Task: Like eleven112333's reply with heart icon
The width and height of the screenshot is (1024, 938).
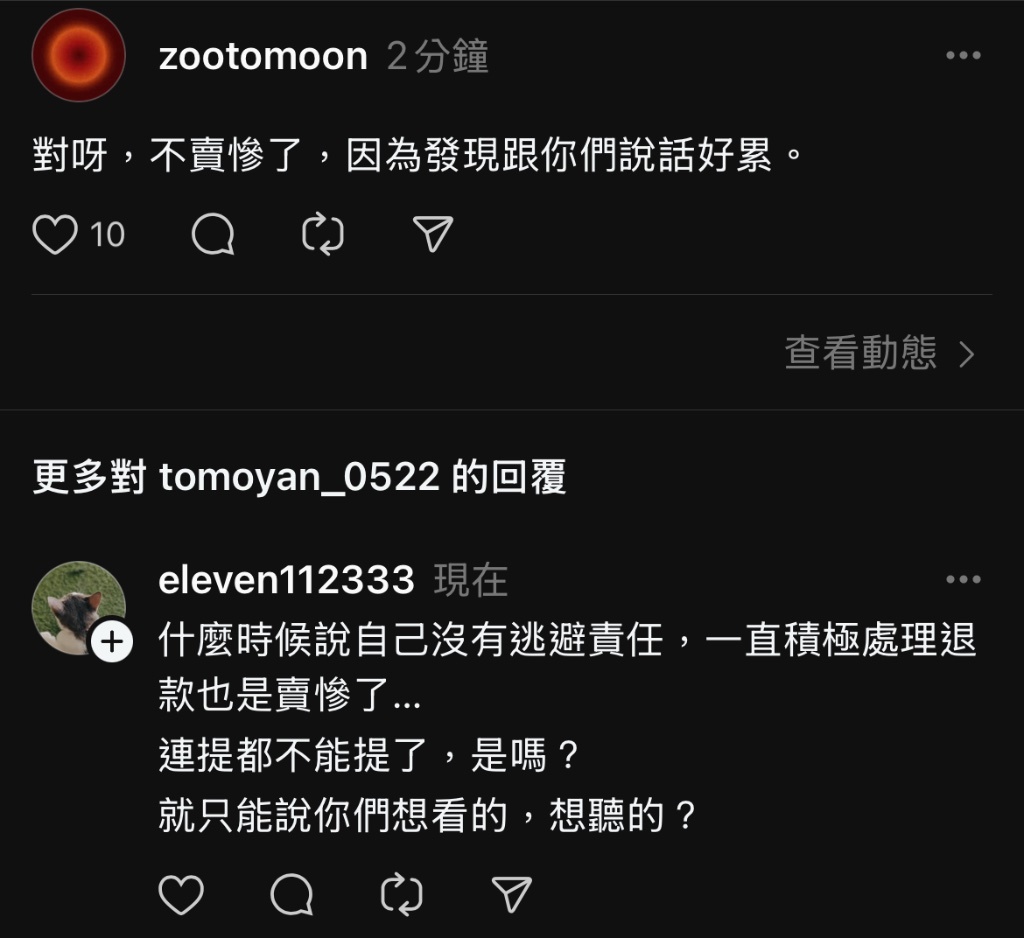Action: click(181, 894)
